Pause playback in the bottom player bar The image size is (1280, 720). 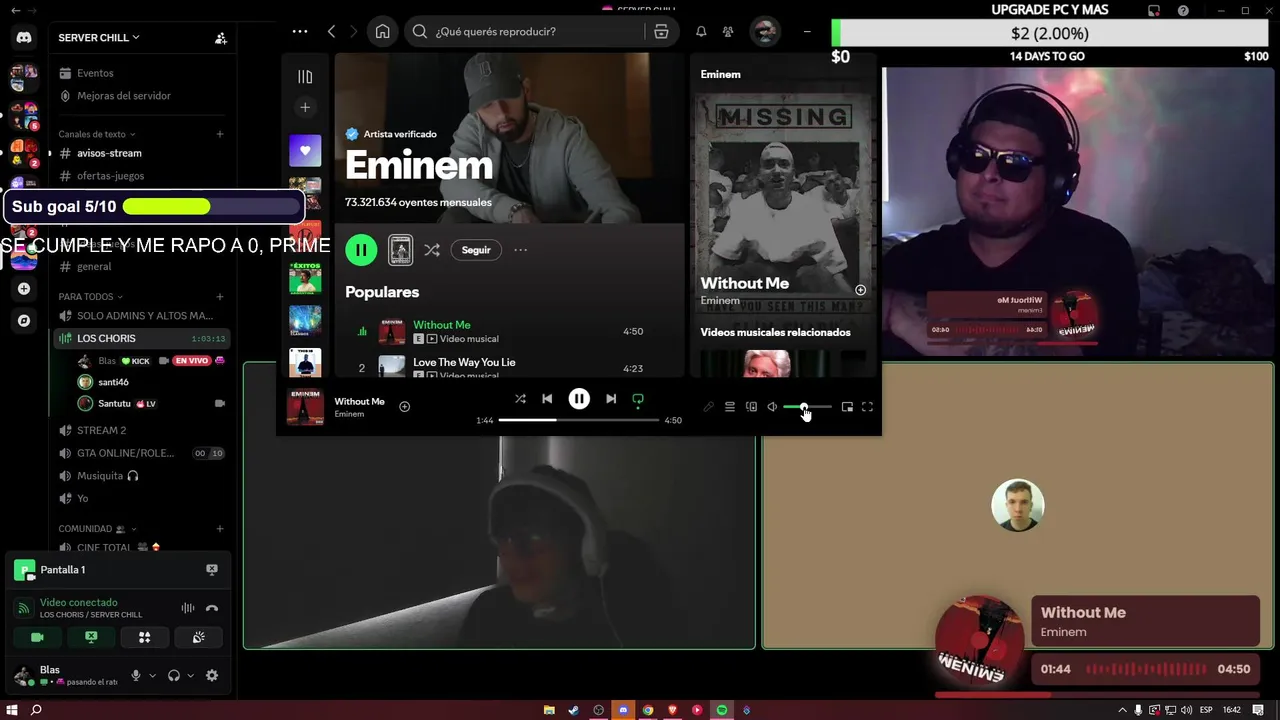tap(579, 399)
